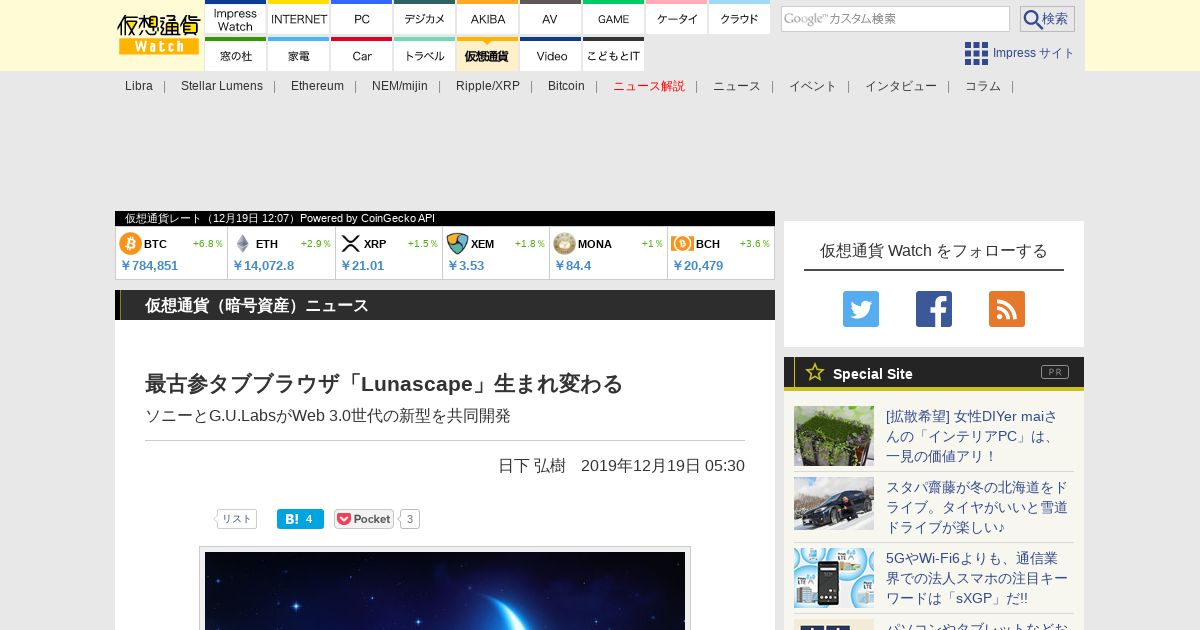Go to Stellar Lumens category link
This screenshot has height=630, width=1200.
pos(222,86)
